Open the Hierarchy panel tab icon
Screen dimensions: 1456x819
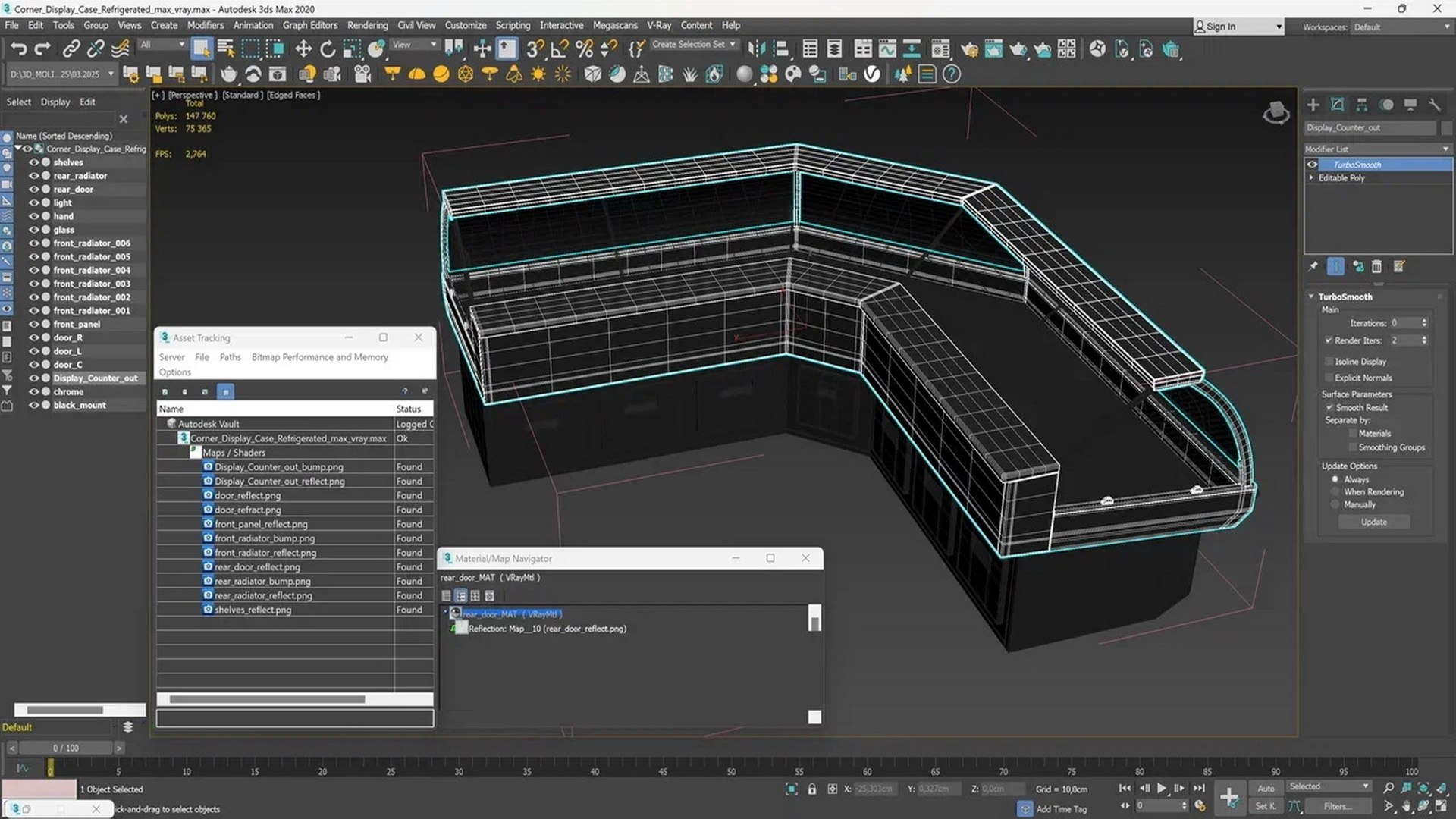point(1362,105)
